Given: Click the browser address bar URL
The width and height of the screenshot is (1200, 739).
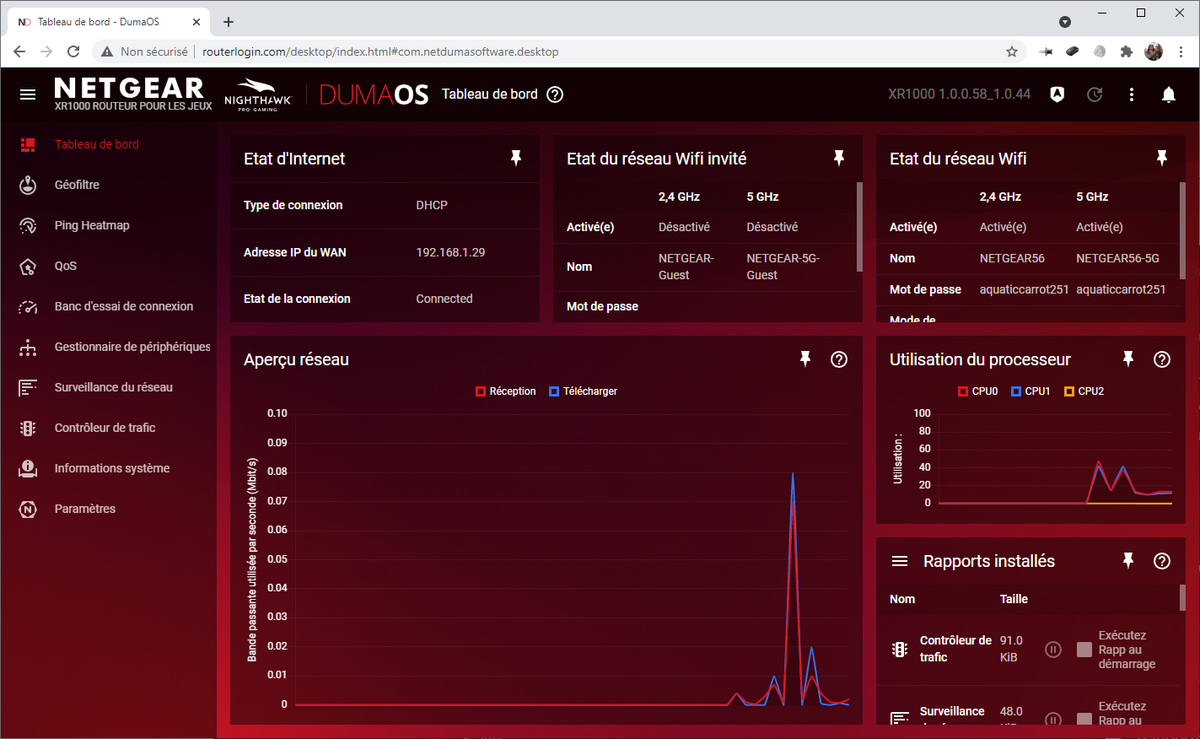Looking at the screenshot, I should click(x=380, y=51).
